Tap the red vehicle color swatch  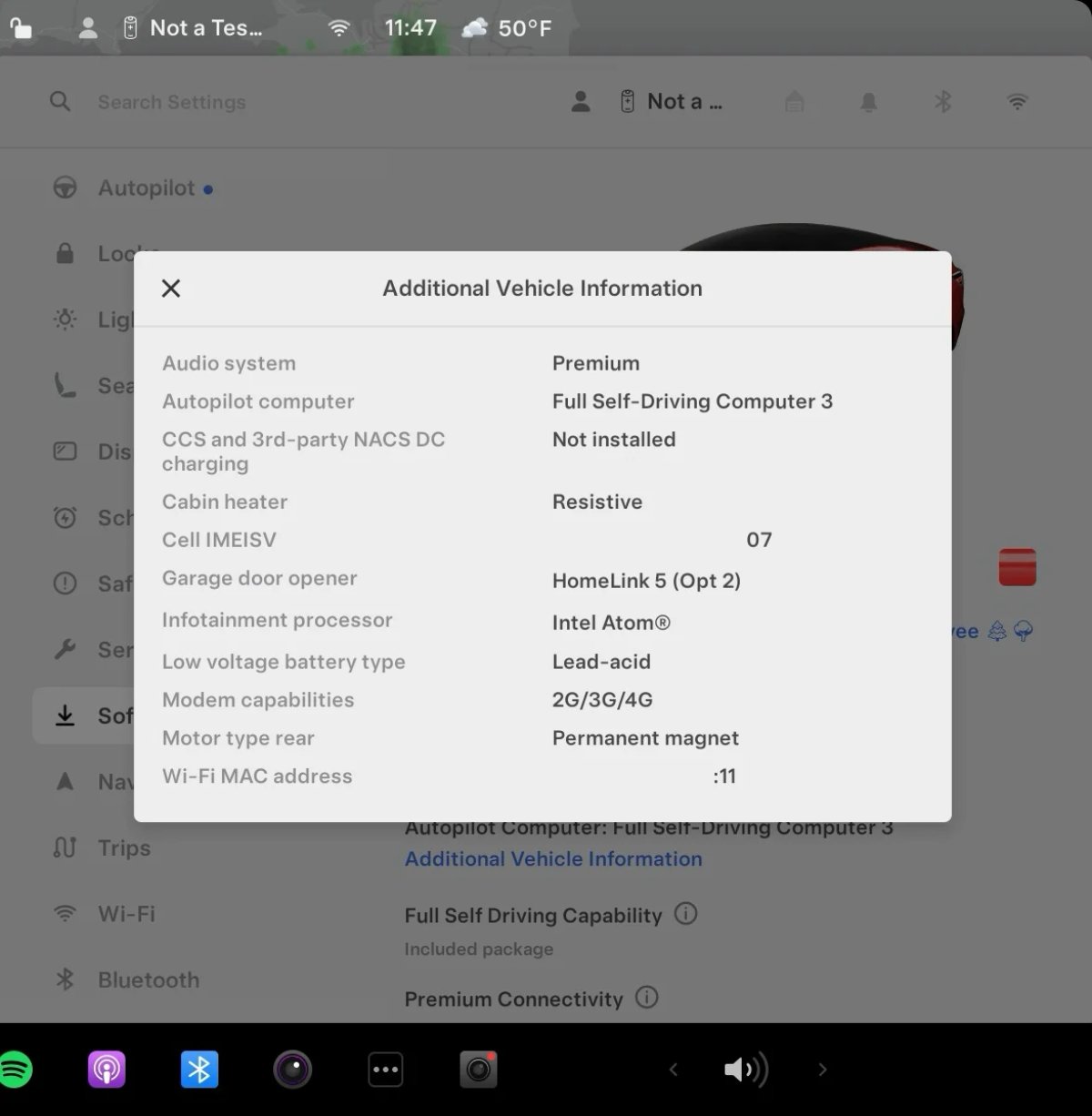tap(1017, 567)
